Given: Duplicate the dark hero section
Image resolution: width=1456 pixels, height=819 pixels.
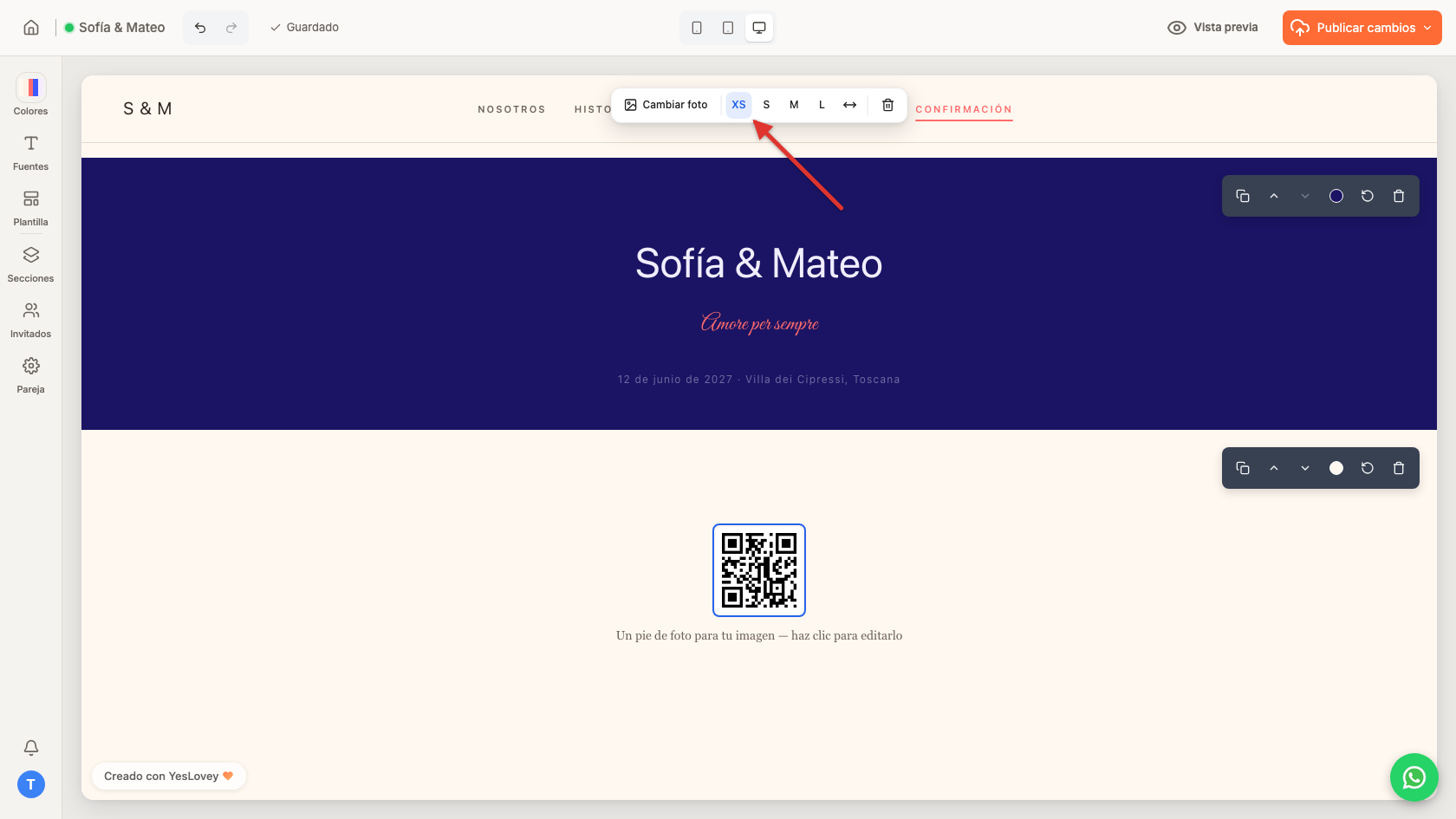Looking at the screenshot, I should (1243, 196).
